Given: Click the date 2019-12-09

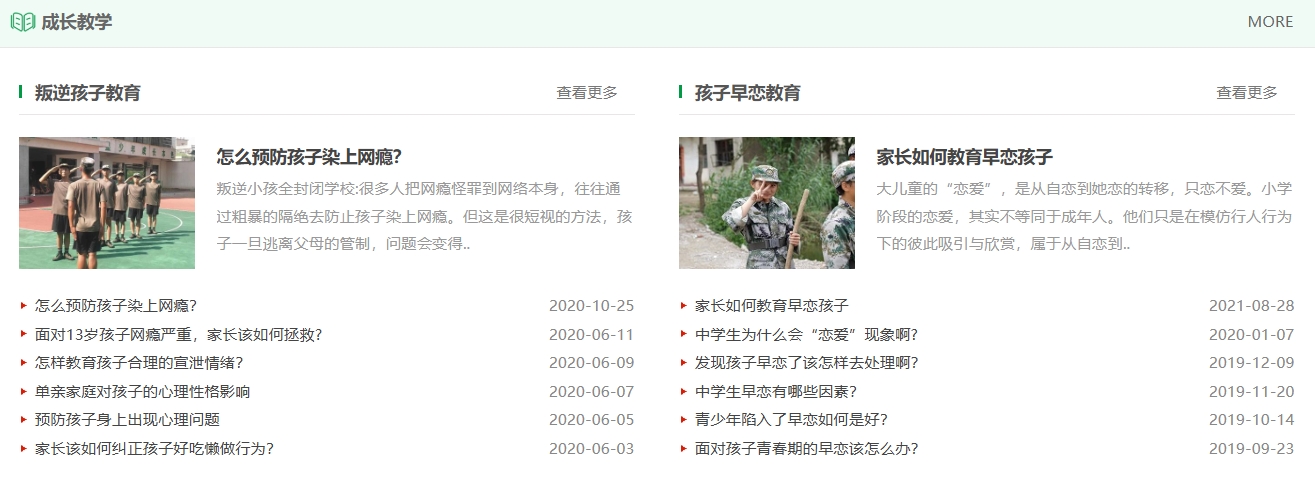Looking at the screenshot, I should tap(1251, 363).
